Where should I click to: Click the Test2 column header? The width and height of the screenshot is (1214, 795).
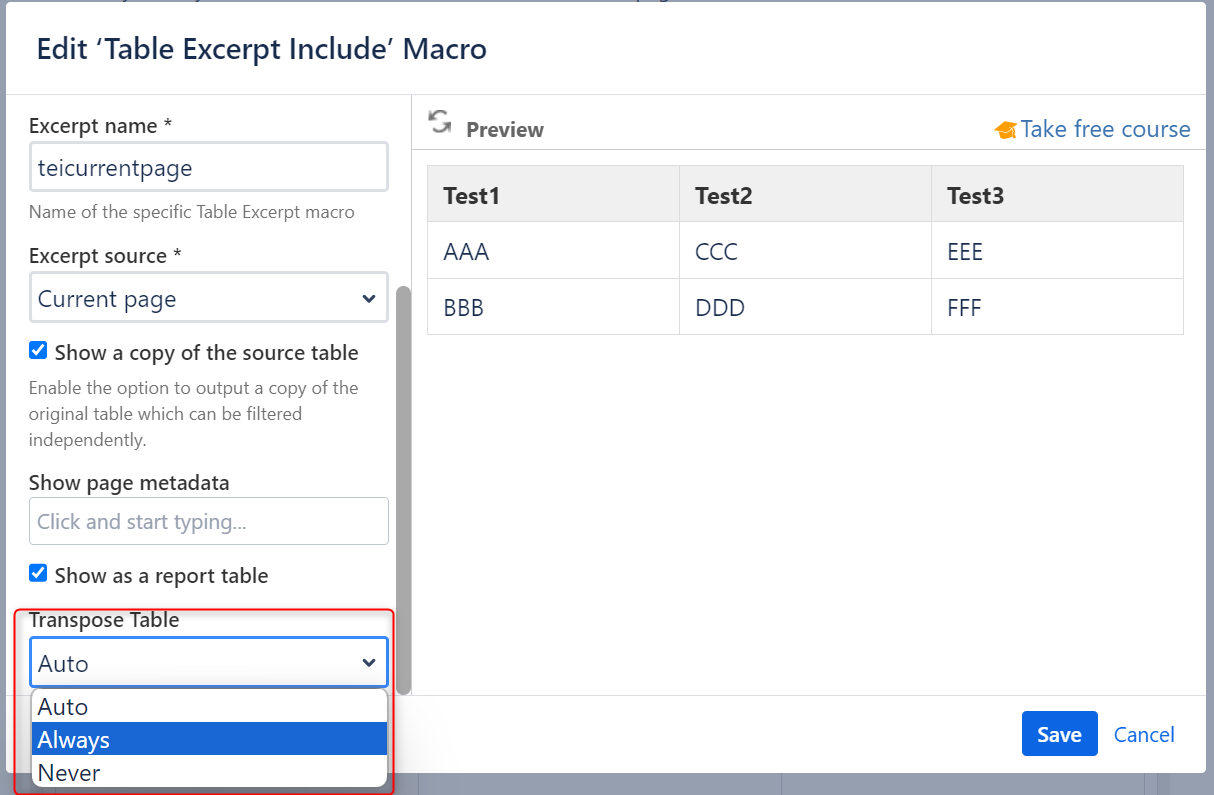[724, 196]
